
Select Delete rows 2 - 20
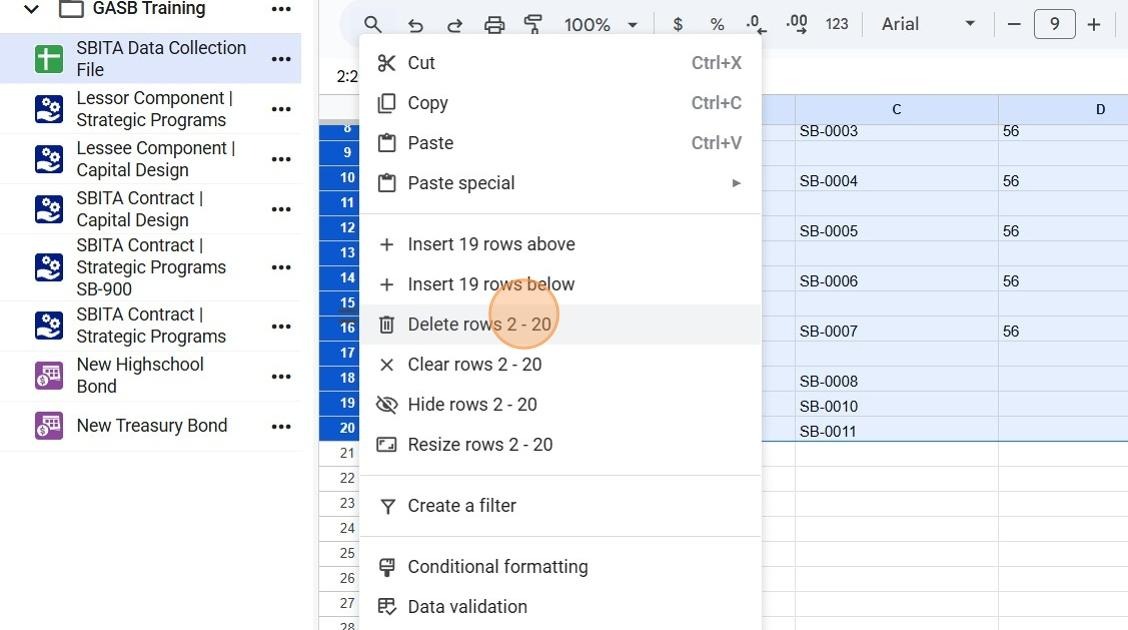[x=560, y=324]
